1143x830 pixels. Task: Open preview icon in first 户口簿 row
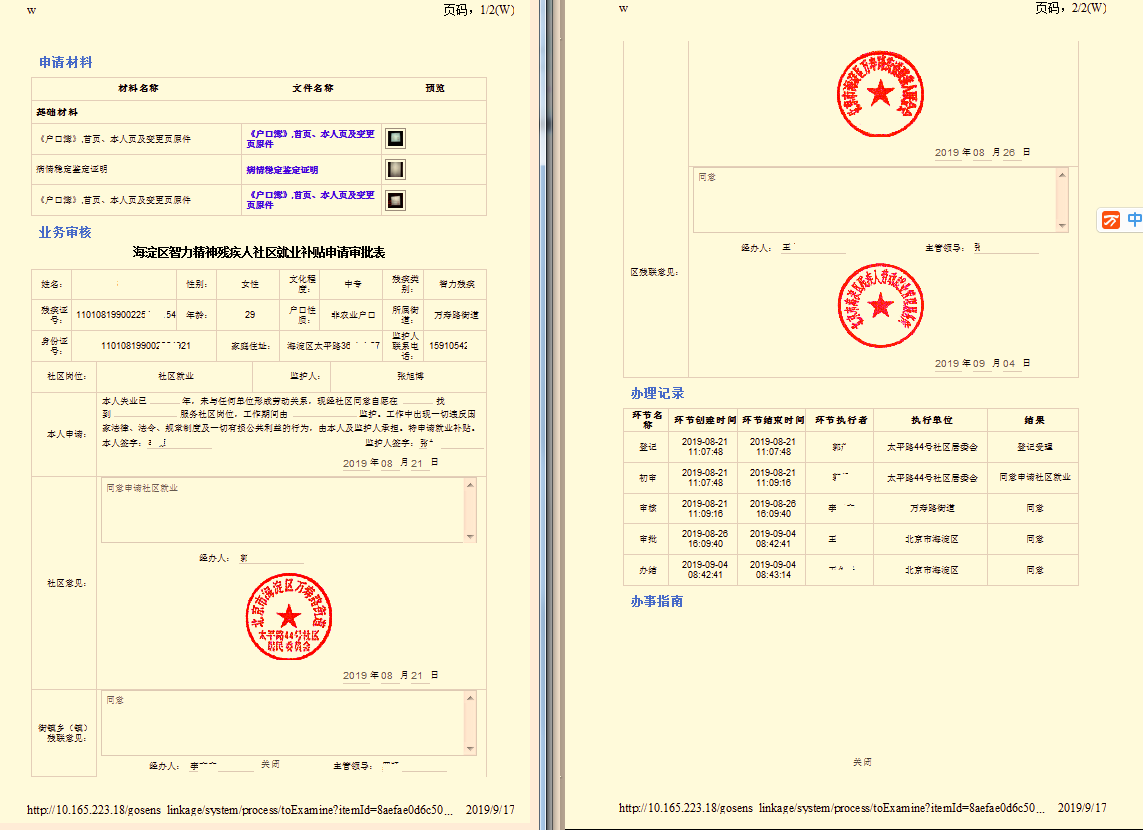pos(396,139)
